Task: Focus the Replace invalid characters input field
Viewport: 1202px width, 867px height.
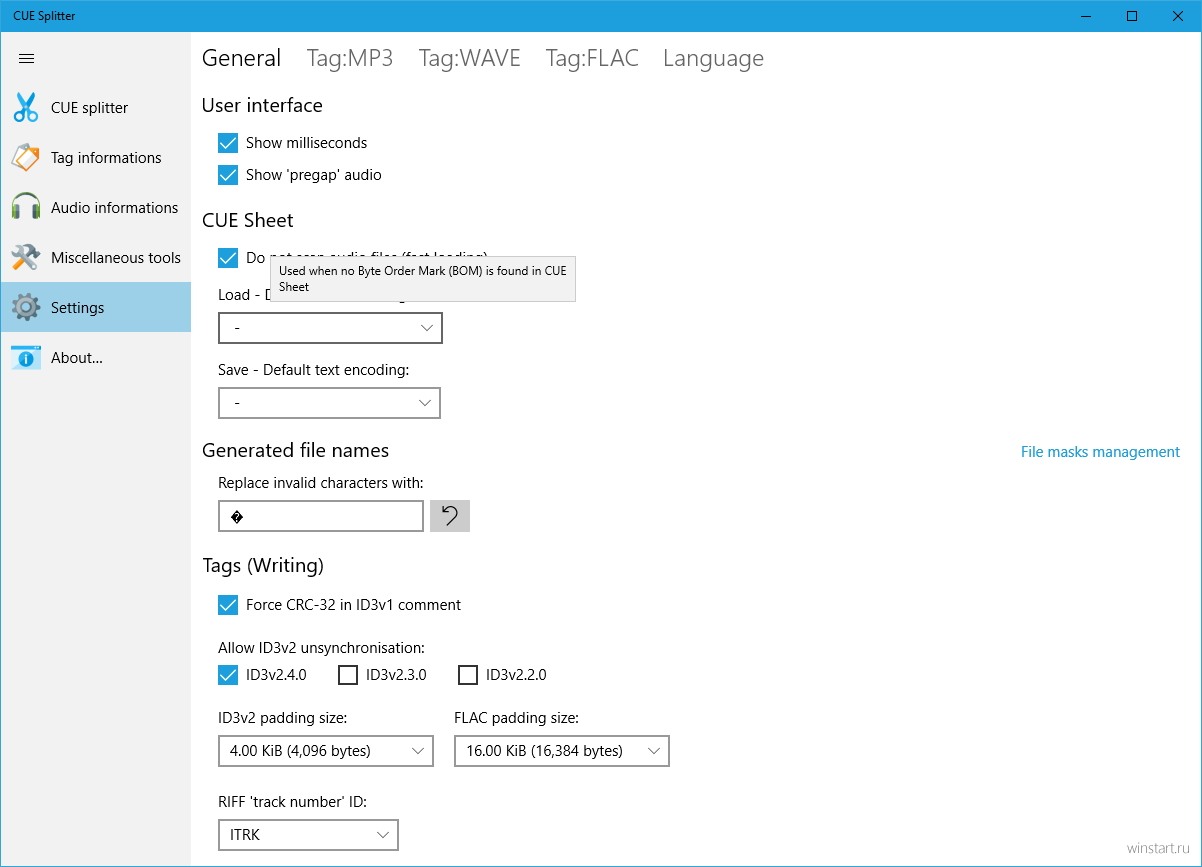Action: coord(321,516)
